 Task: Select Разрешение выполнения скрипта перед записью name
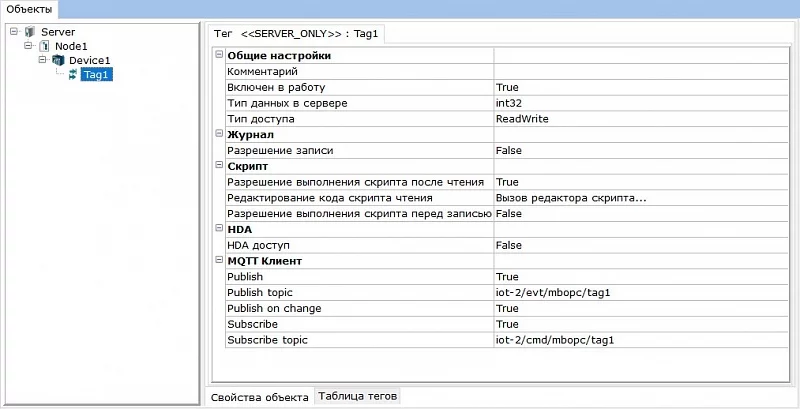pyautogui.click(x=359, y=214)
